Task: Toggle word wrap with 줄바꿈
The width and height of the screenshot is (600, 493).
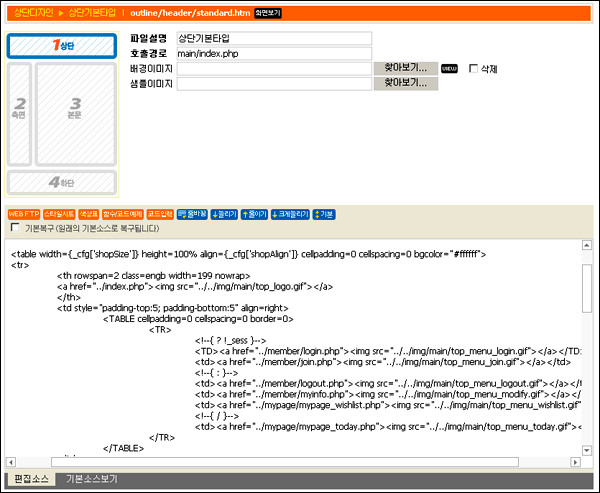Action: coord(192,214)
